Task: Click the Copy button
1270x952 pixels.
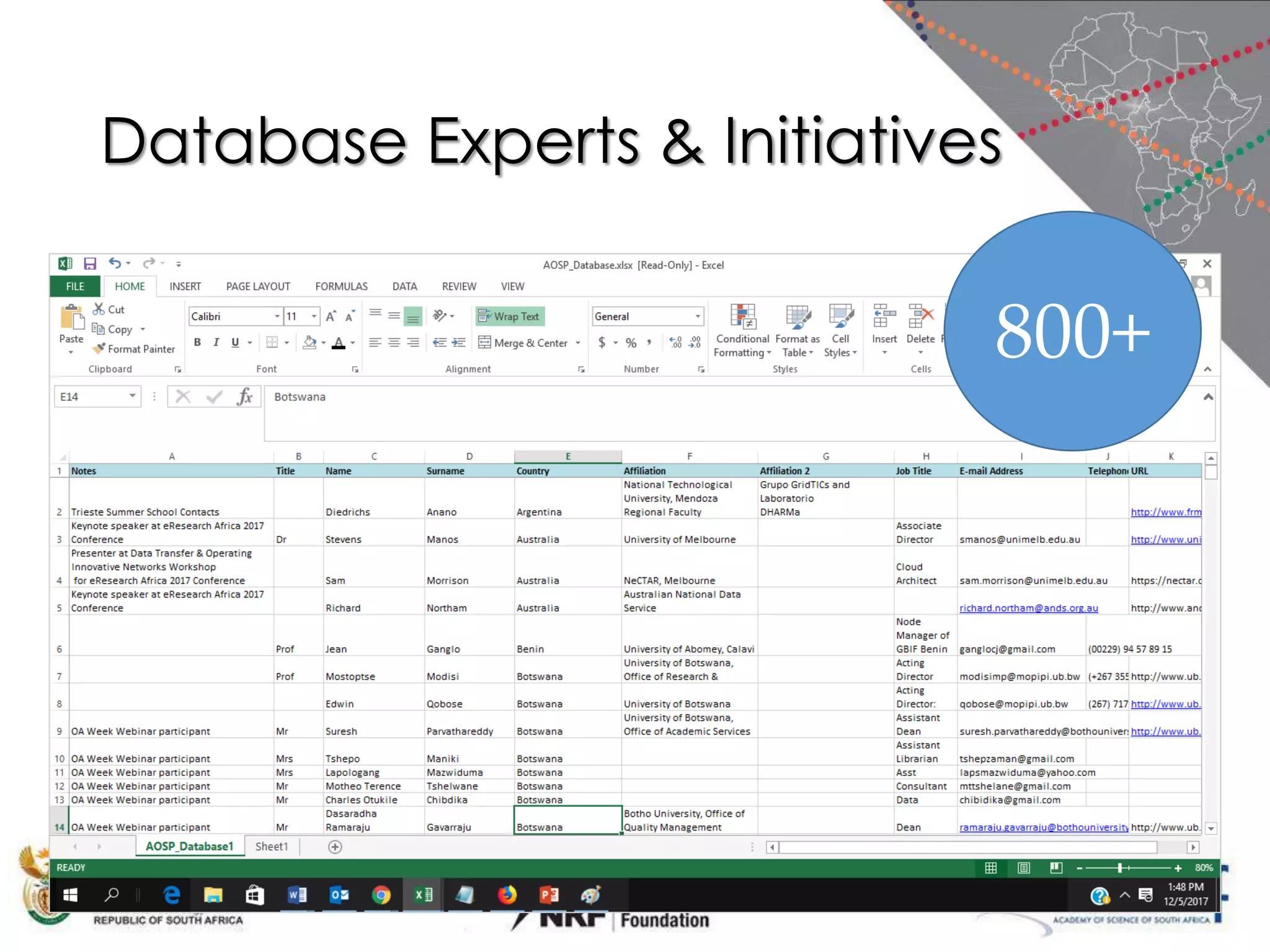Action: pos(112,329)
